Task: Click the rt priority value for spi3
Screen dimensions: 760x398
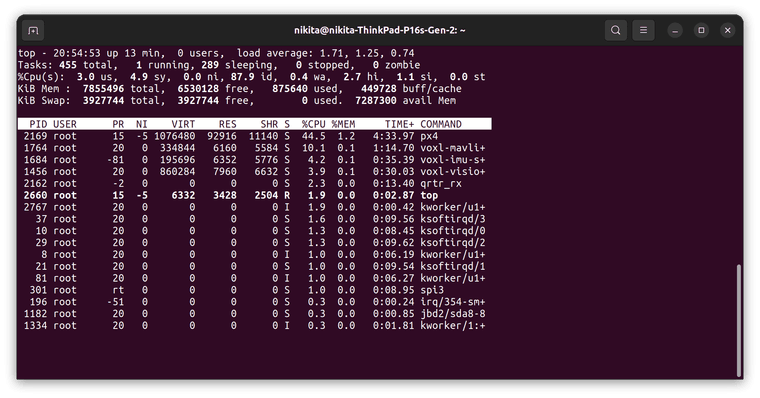Action: (x=118, y=290)
